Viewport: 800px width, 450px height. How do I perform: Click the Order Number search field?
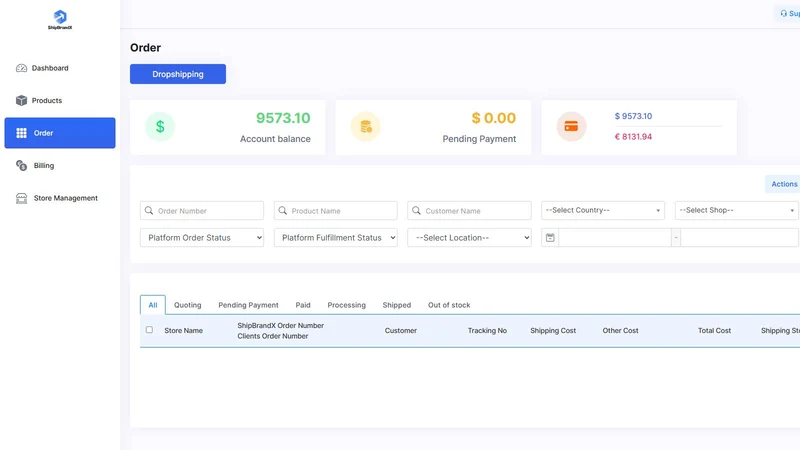(x=202, y=211)
